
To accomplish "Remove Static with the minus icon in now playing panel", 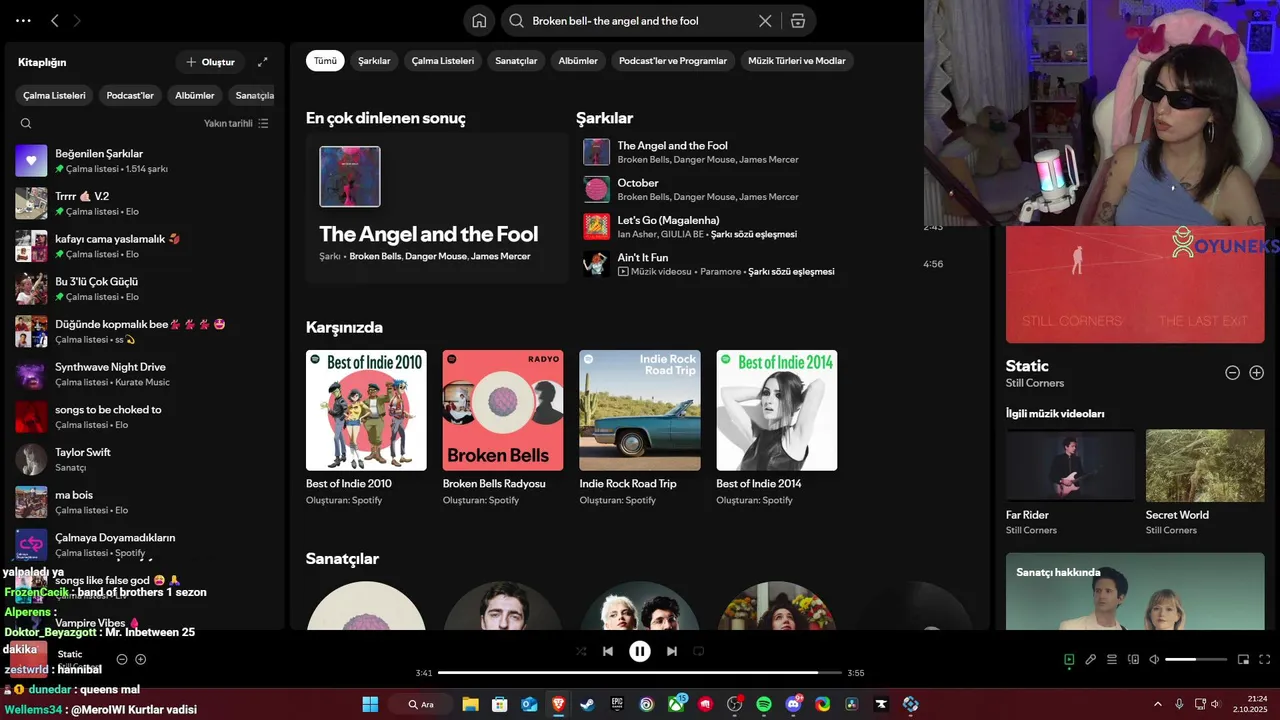I will [1233, 372].
